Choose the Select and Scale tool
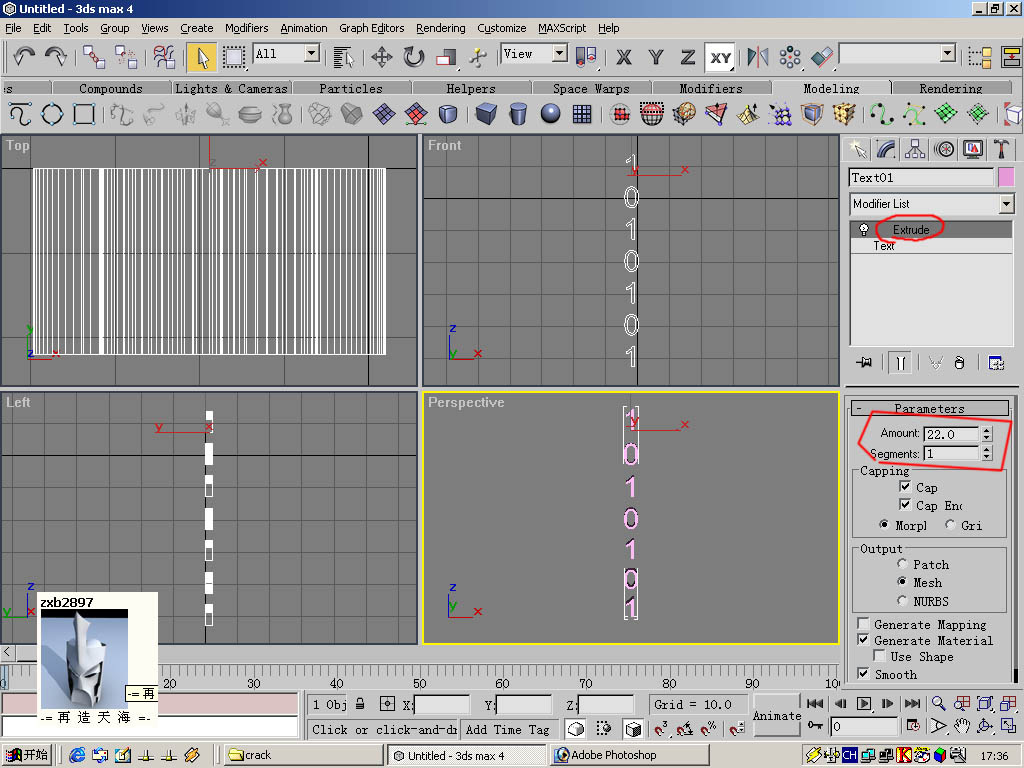This screenshot has height=768, width=1024. (446, 57)
